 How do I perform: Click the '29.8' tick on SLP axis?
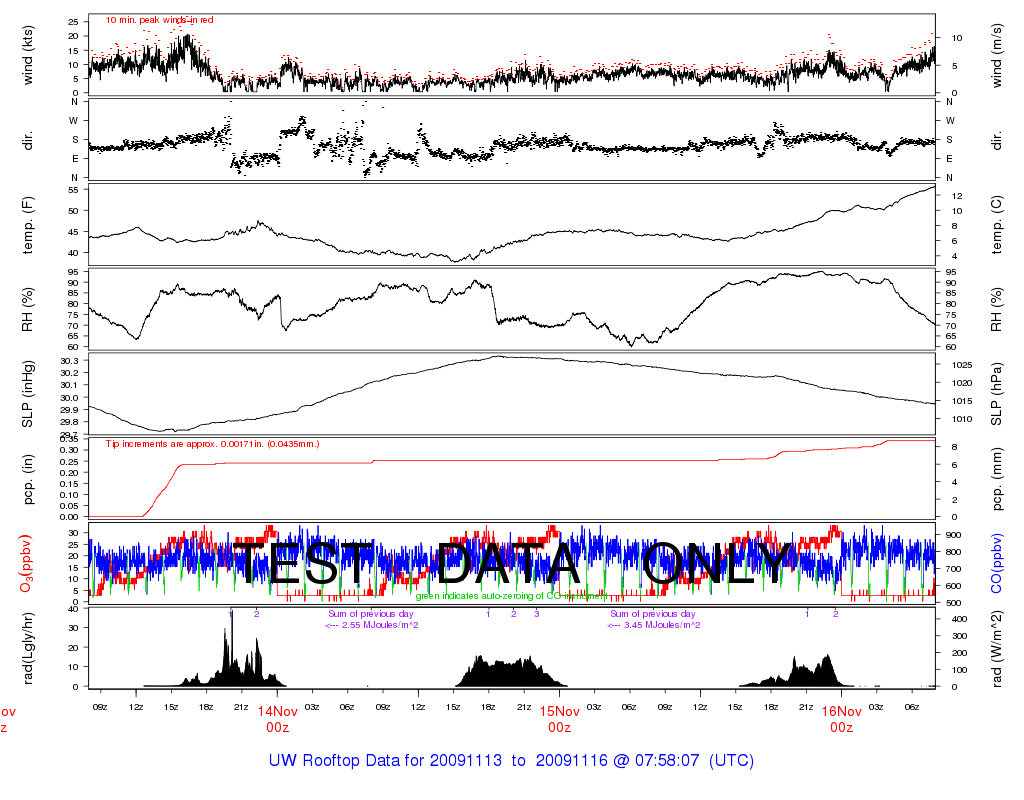click(x=69, y=423)
